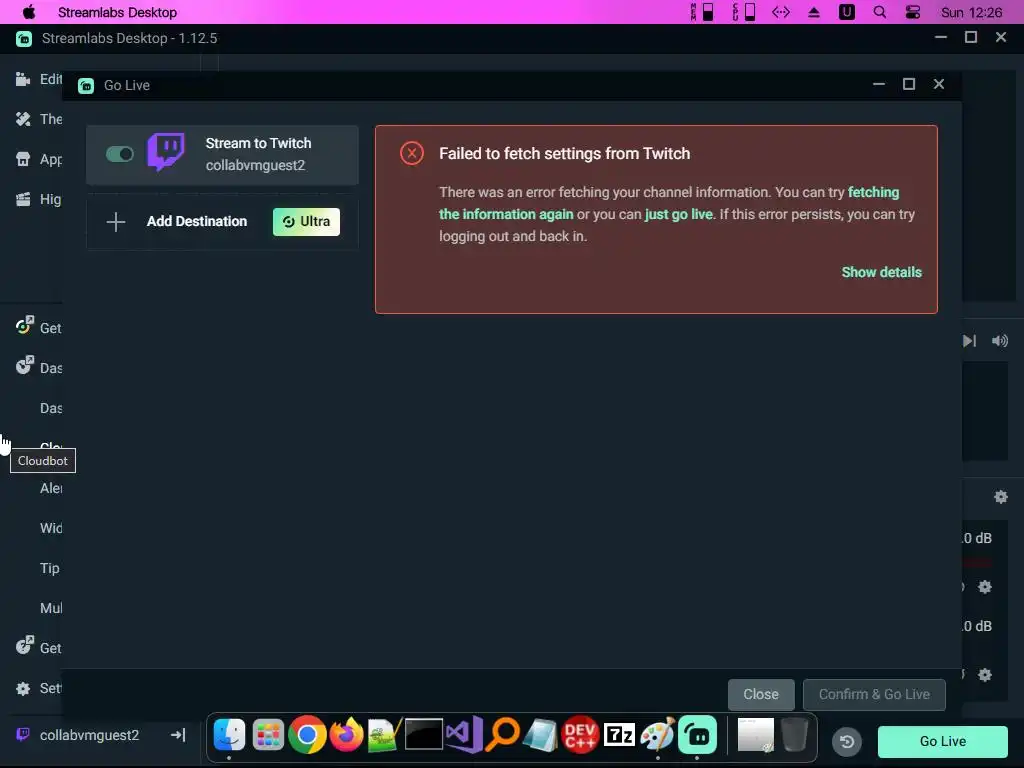The width and height of the screenshot is (1024, 768).
Task: Open Finder from the dock
Action: [x=229, y=735]
